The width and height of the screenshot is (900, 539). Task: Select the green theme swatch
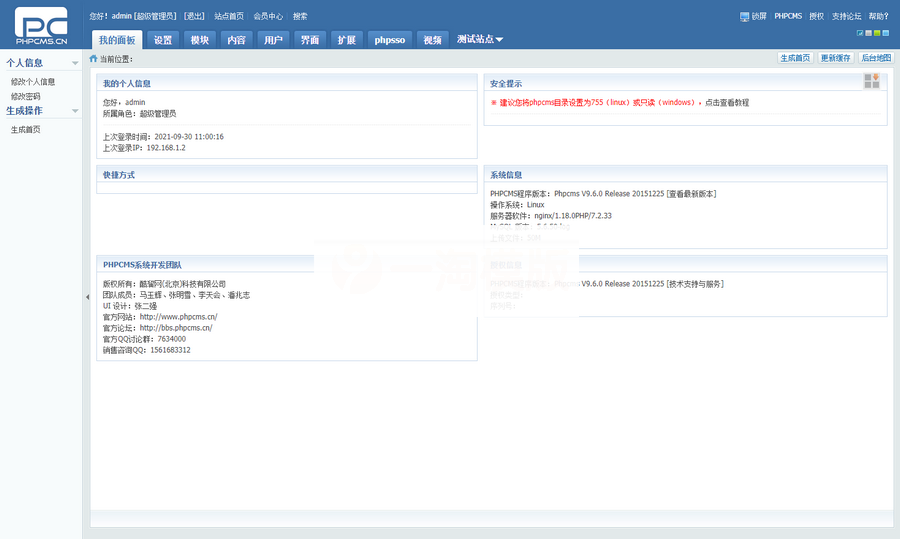click(877, 33)
